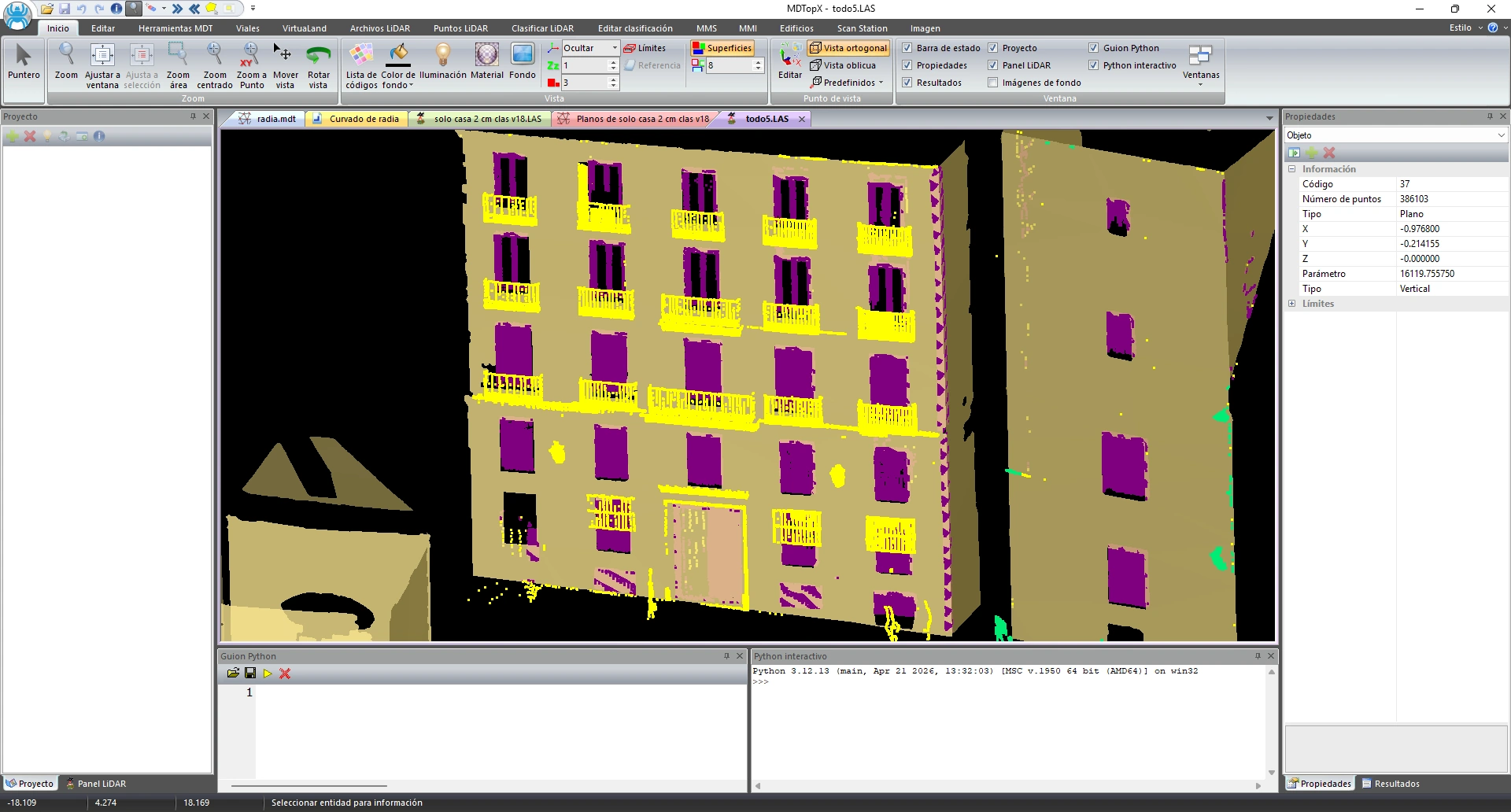Toggle the Proyecto window checkbox

click(993, 48)
